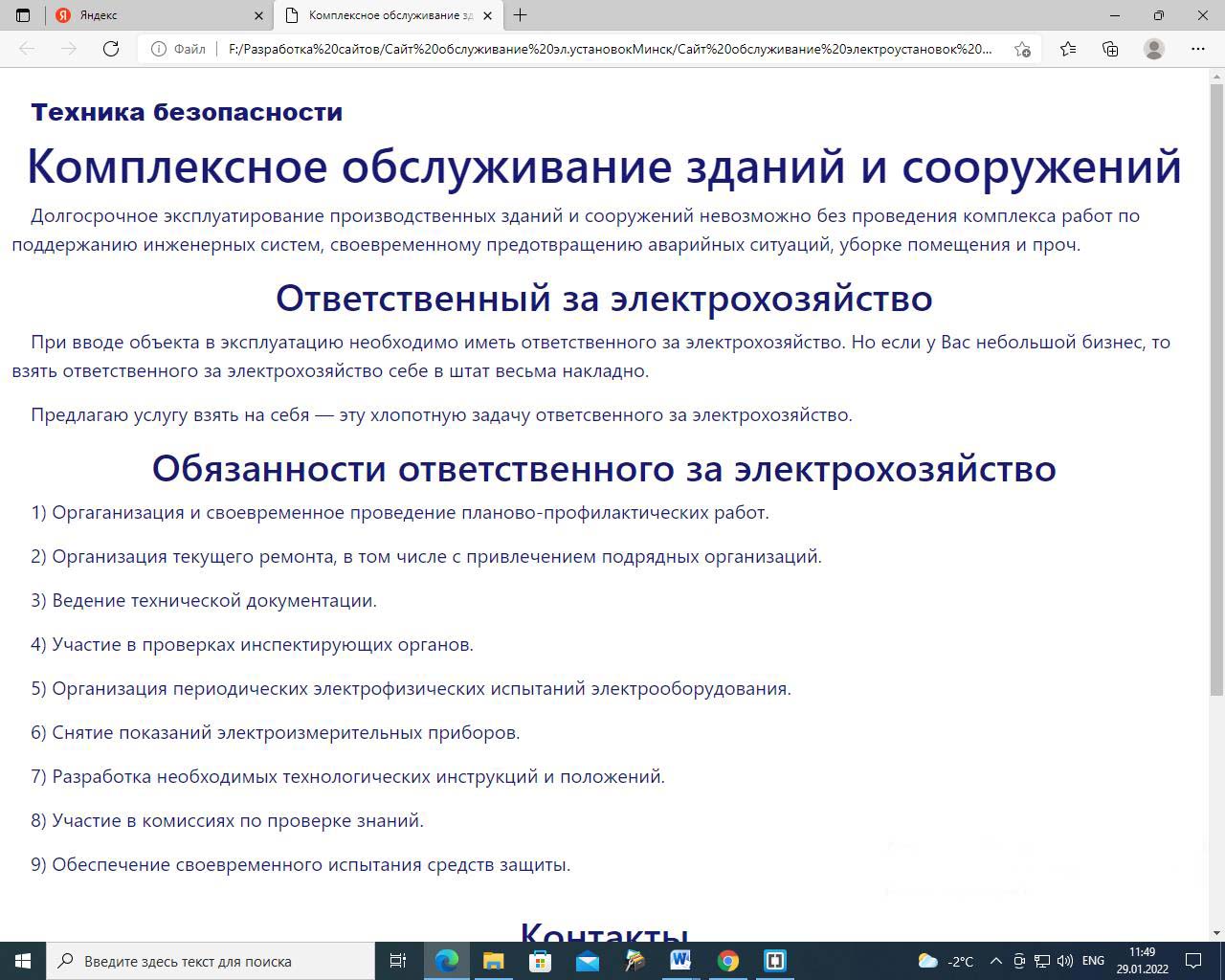Click the user profile avatar

[1154, 49]
